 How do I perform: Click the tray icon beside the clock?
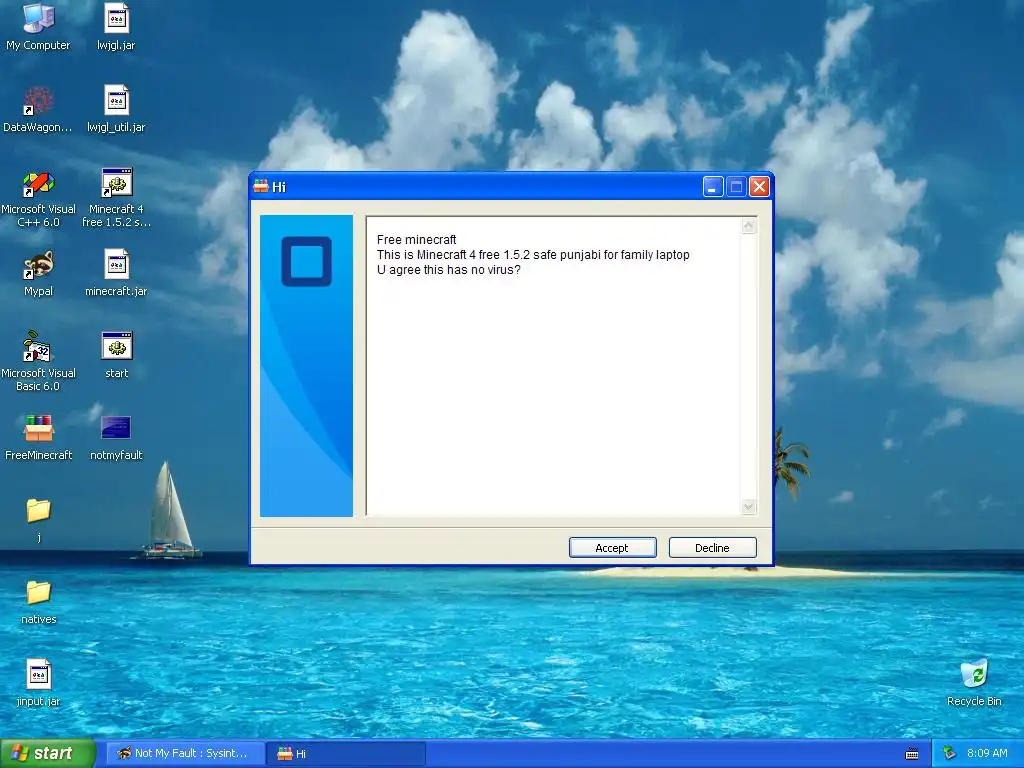(x=949, y=754)
